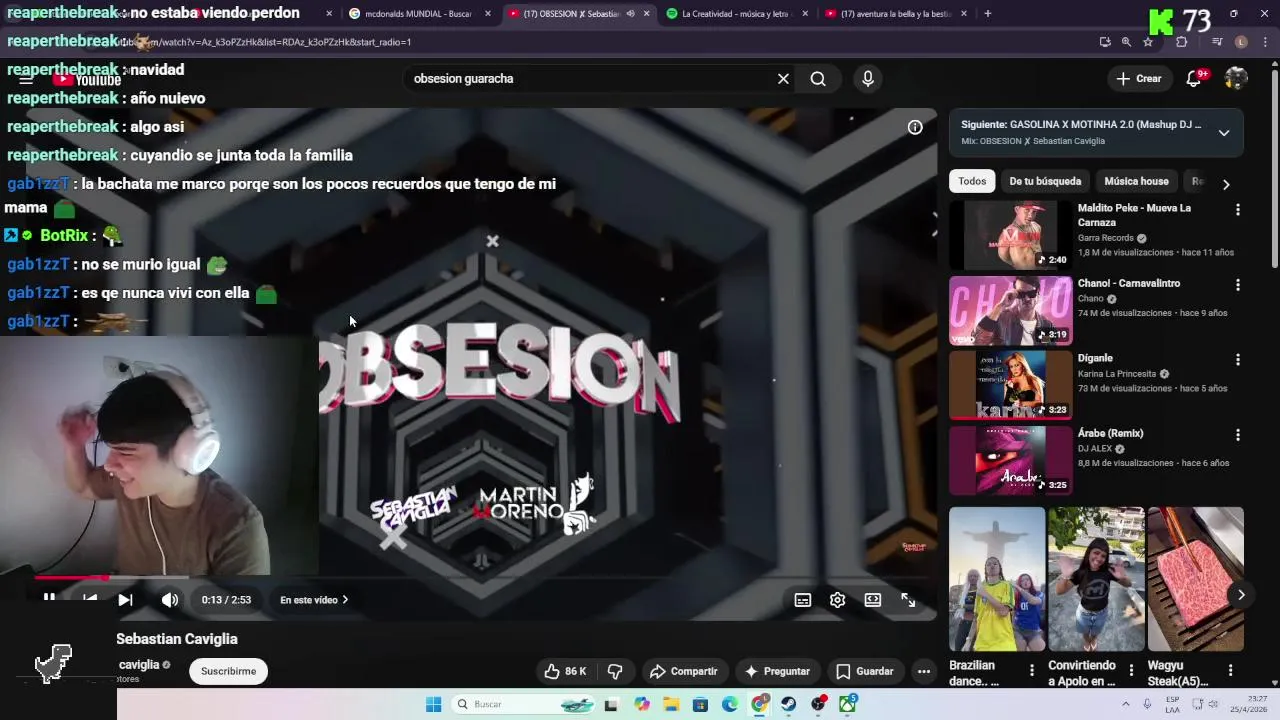Open options for Wagyu Steak short

1230,670
